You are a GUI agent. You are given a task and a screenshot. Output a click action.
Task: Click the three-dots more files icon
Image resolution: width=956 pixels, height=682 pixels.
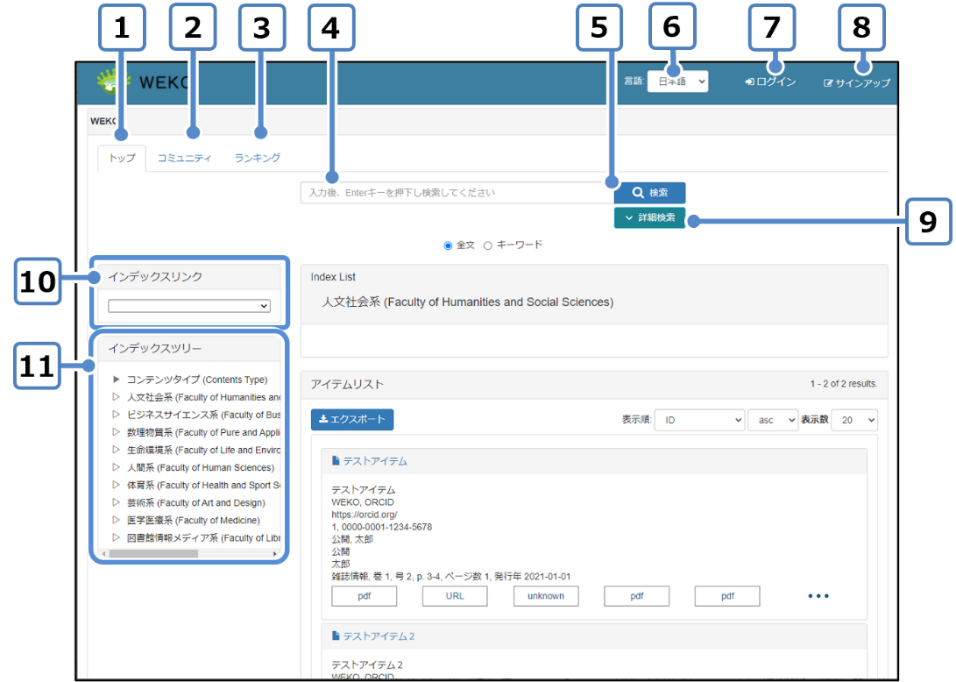click(818, 597)
